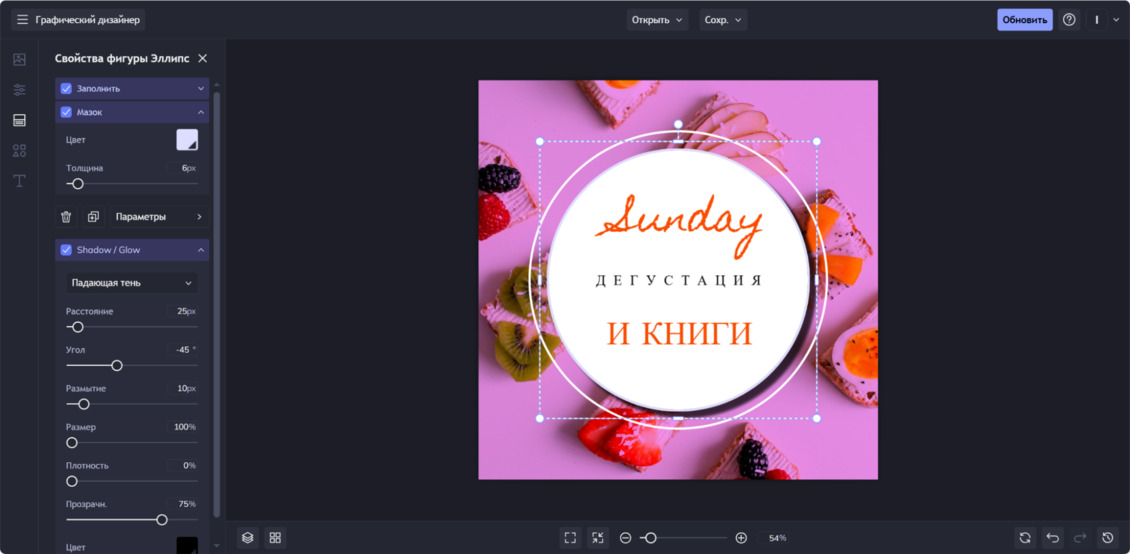Screen dimensions: 1130x554
Task: Open the grid view icon at the bottom
Action: (x=275, y=537)
